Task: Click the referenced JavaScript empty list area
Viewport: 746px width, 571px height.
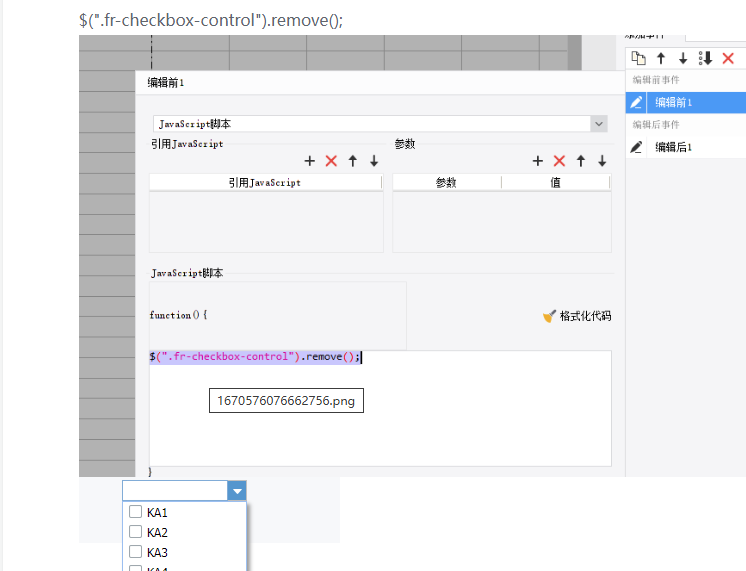Action: [266, 222]
